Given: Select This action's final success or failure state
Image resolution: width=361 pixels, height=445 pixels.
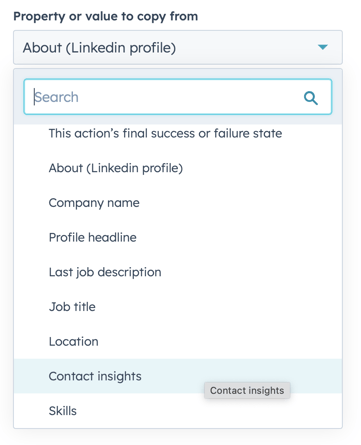Looking at the screenshot, I should point(178,133).
